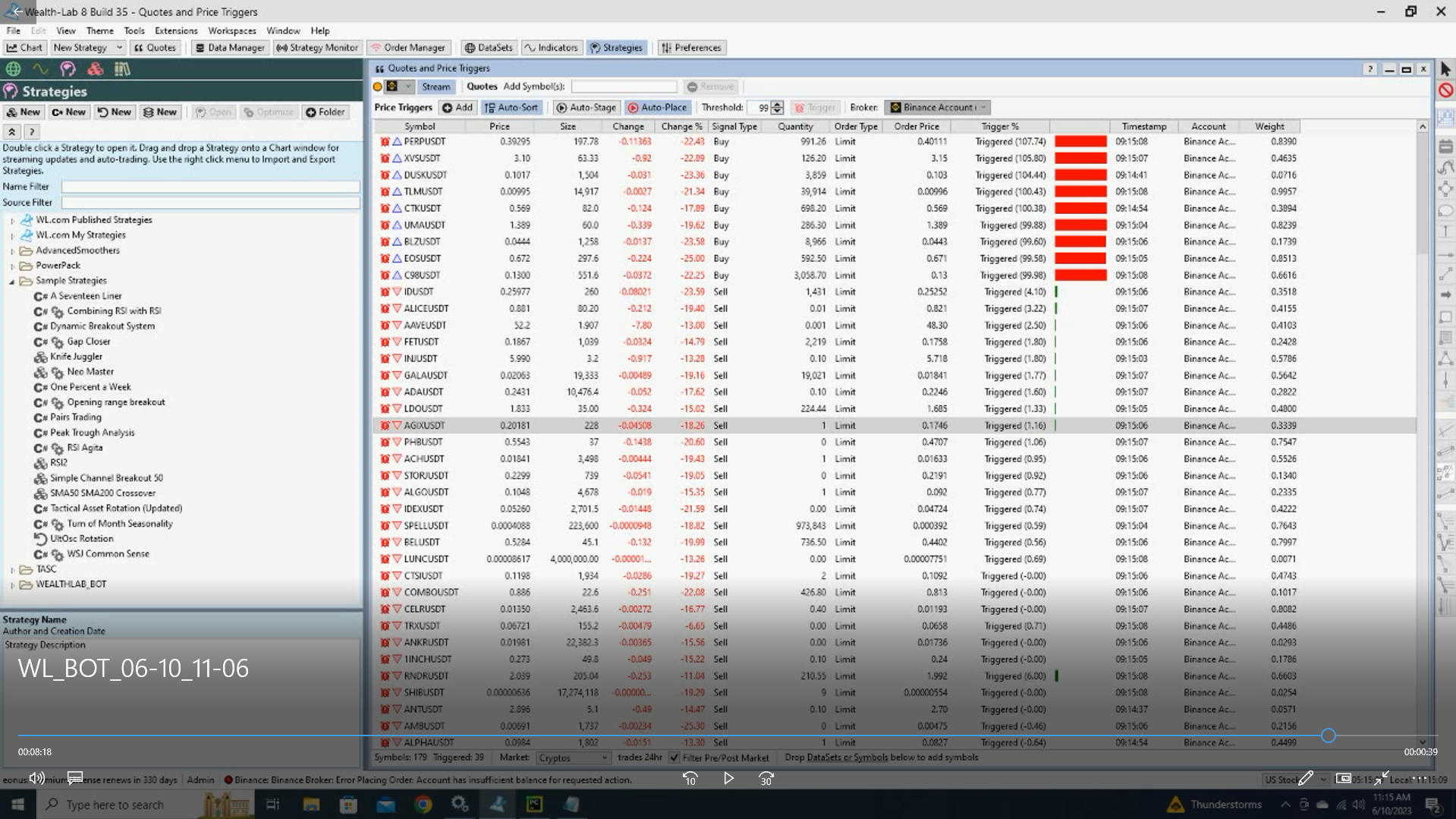Viewport: 1456px width, 819px height.
Task: Toggle the Auto-Sort option
Action: [x=511, y=108]
